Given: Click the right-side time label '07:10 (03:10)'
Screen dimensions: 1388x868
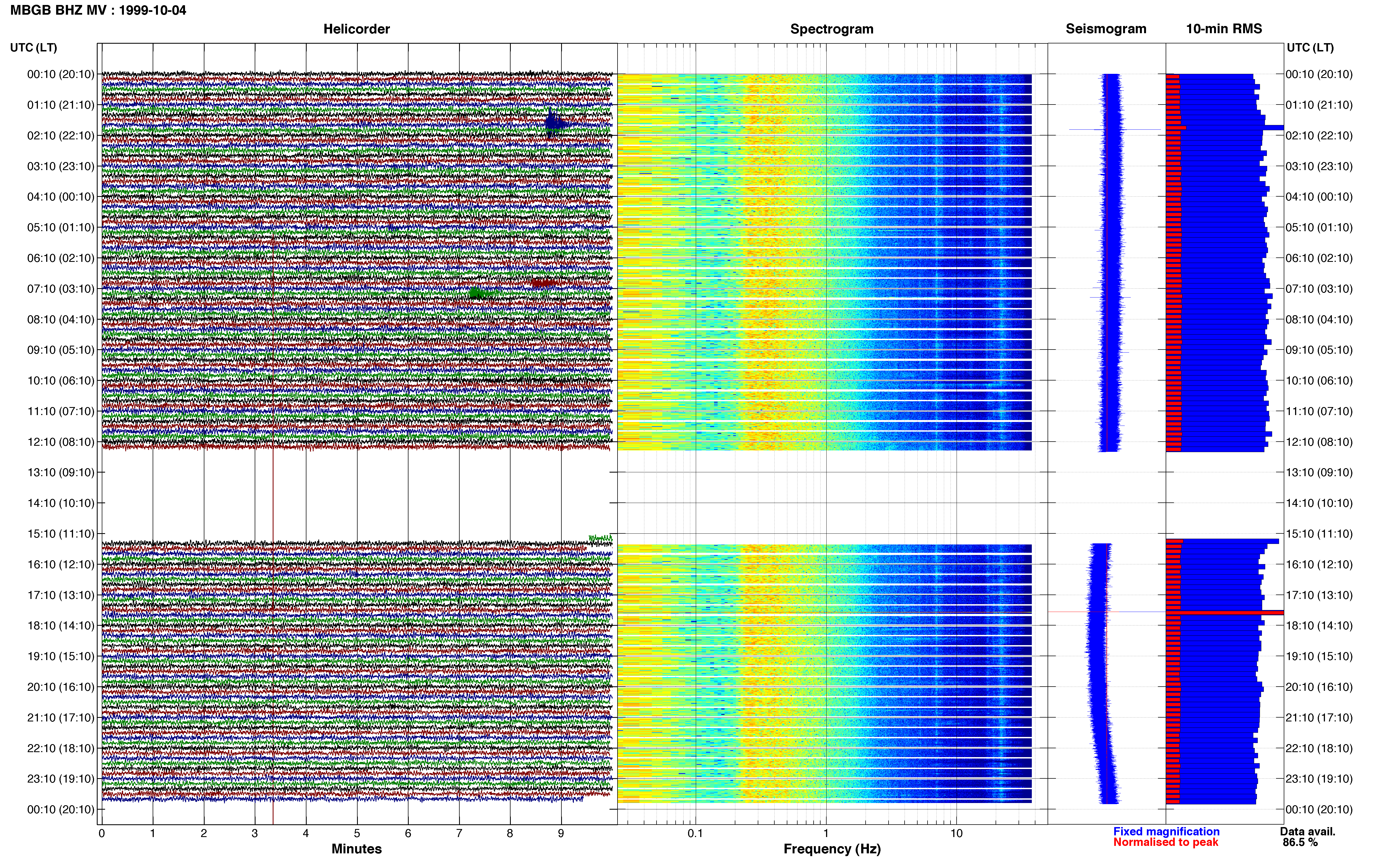Looking at the screenshot, I should 1319,288.
